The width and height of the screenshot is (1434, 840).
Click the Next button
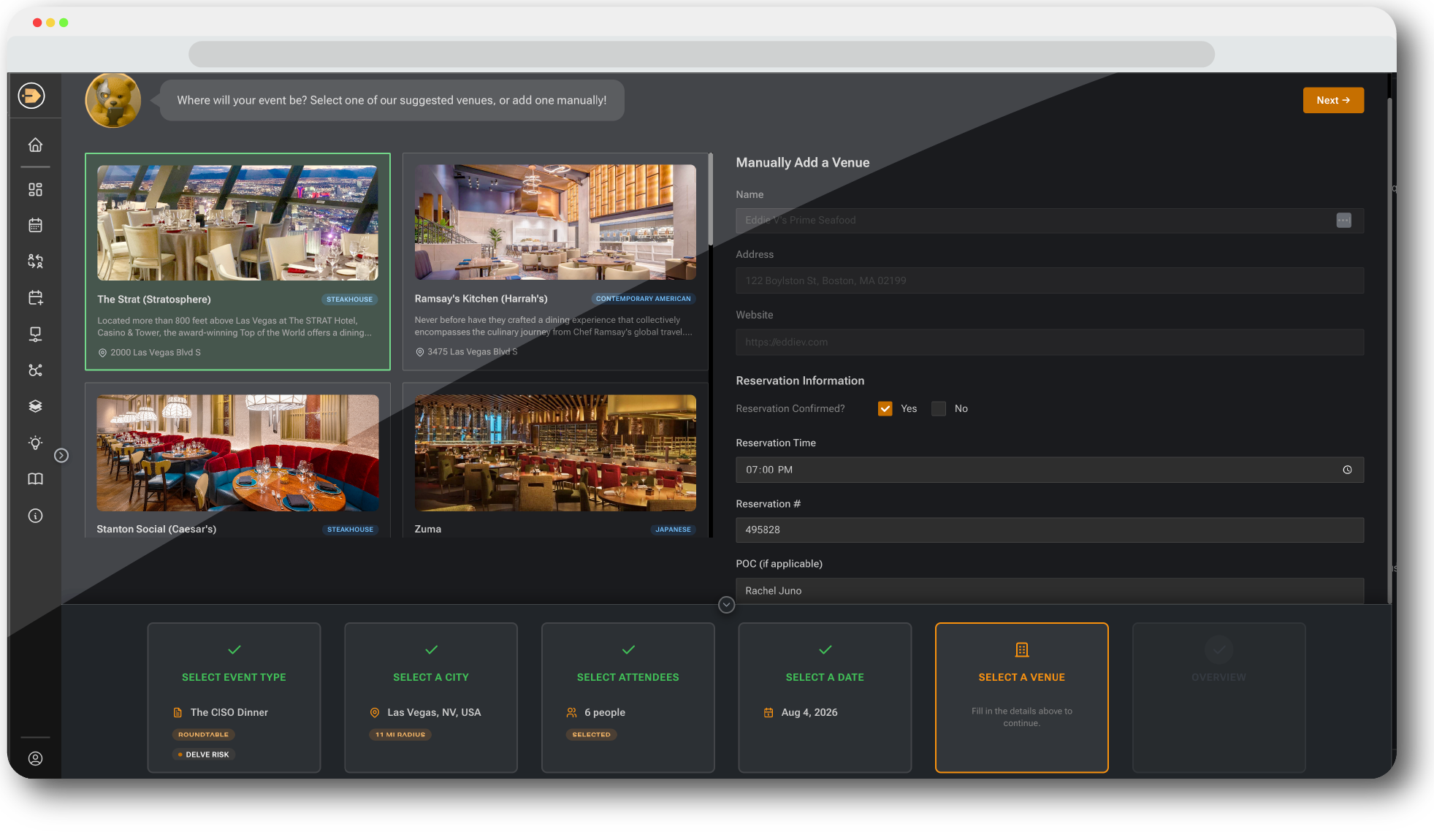[x=1332, y=100]
